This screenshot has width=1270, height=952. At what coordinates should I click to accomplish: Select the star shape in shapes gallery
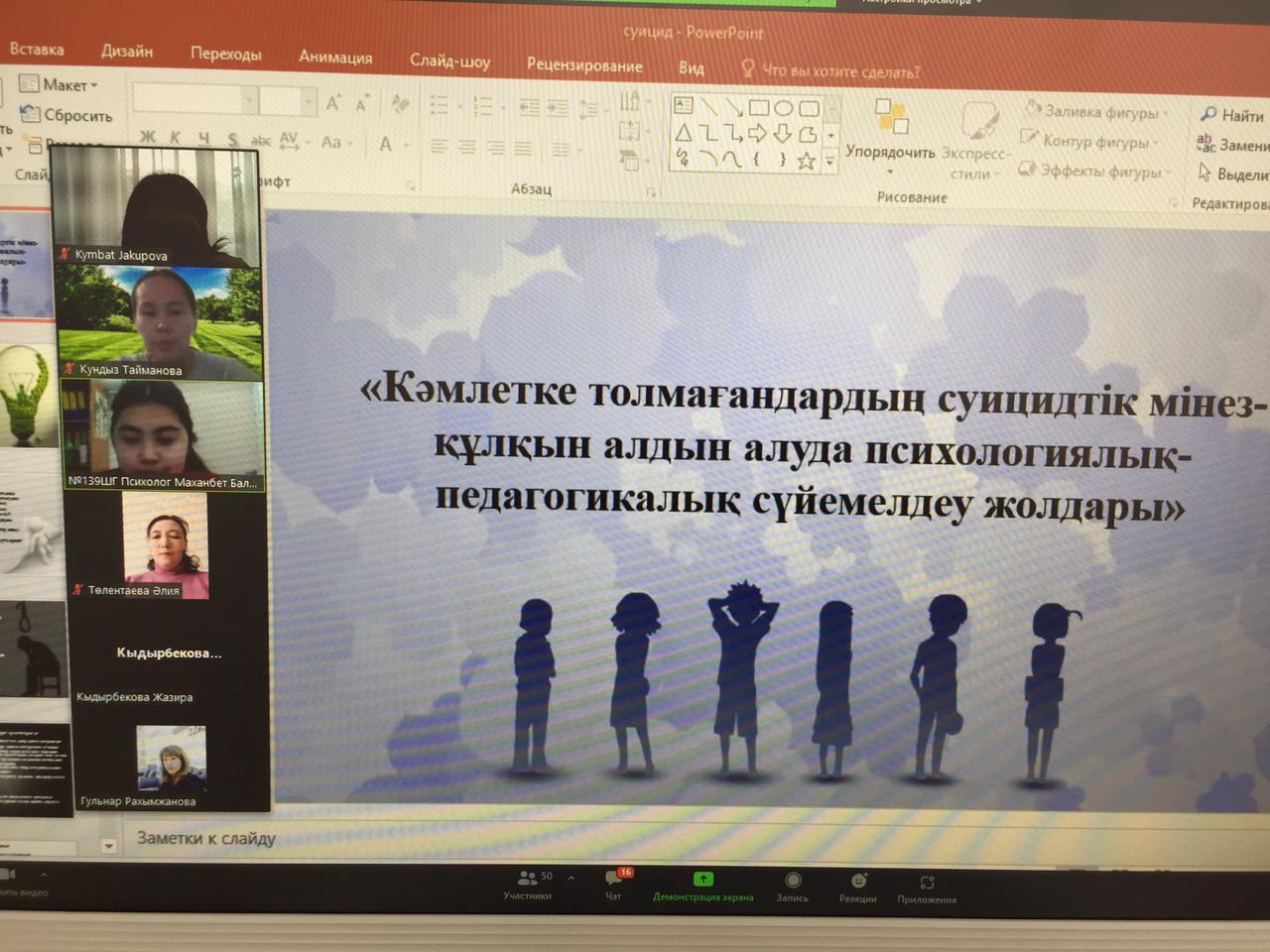(x=806, y=161)
